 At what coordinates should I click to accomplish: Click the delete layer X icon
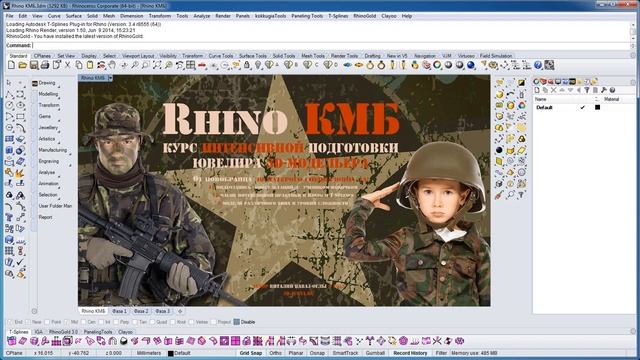click(554, 90)
